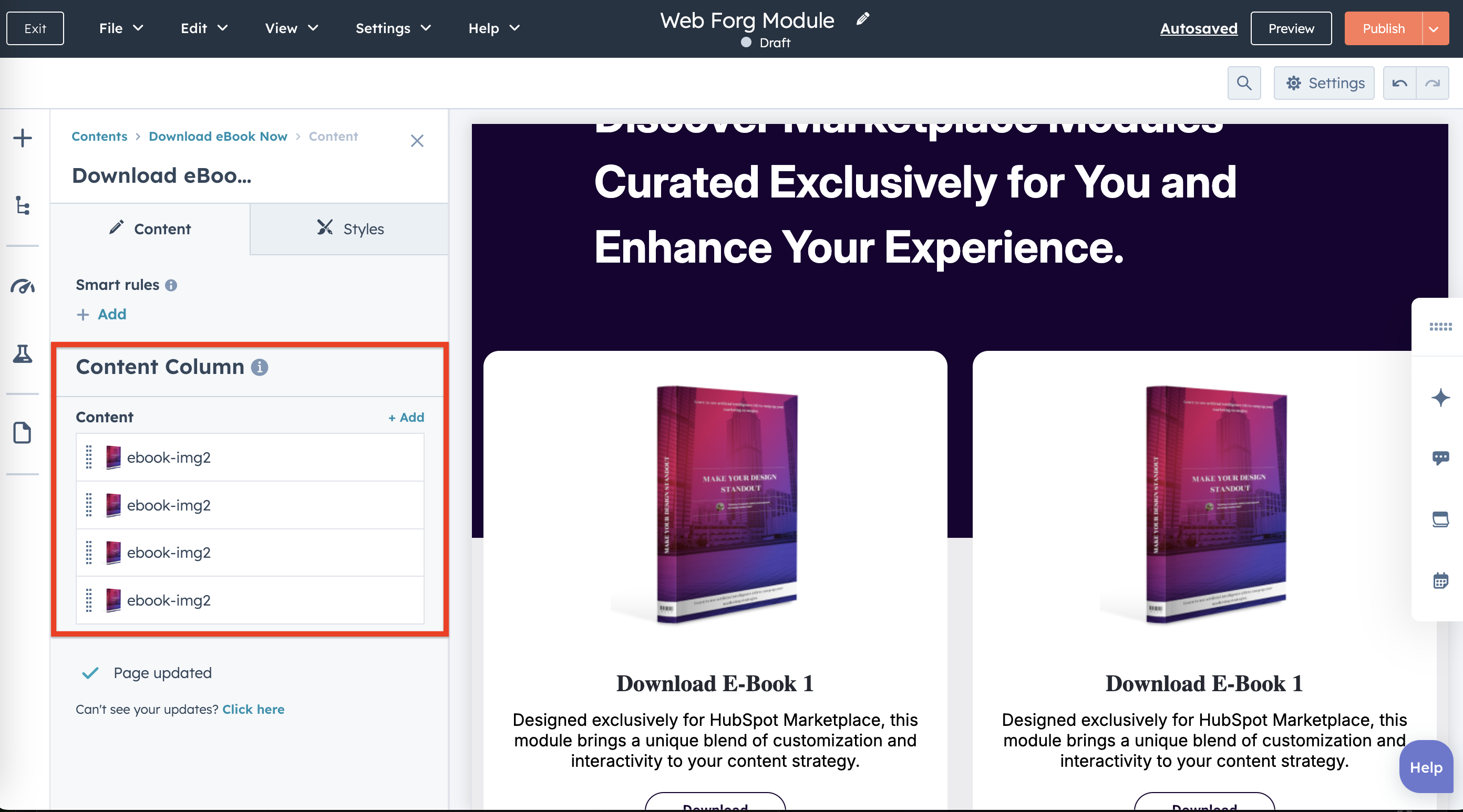
Task: Select the Content tab
Action: 150,229
